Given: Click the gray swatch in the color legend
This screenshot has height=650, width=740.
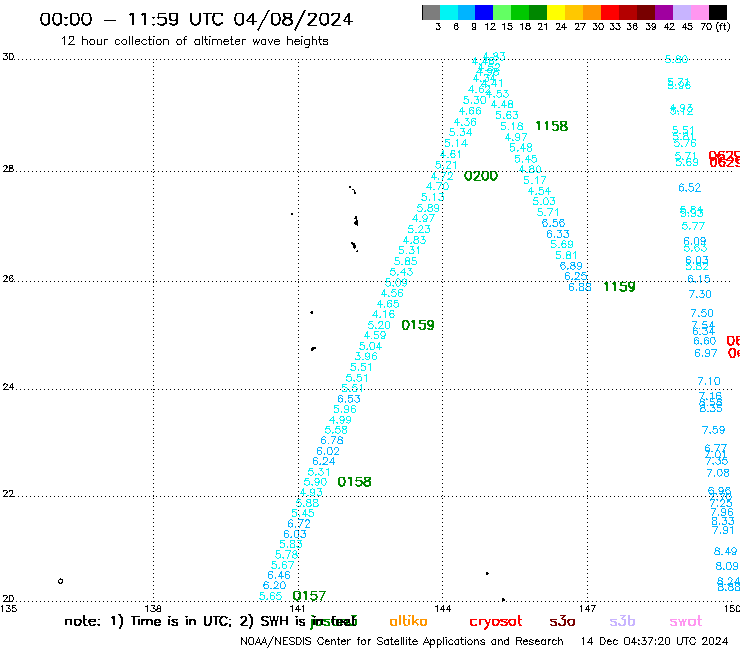Looking at the screenshot, I should coord(431,12).
